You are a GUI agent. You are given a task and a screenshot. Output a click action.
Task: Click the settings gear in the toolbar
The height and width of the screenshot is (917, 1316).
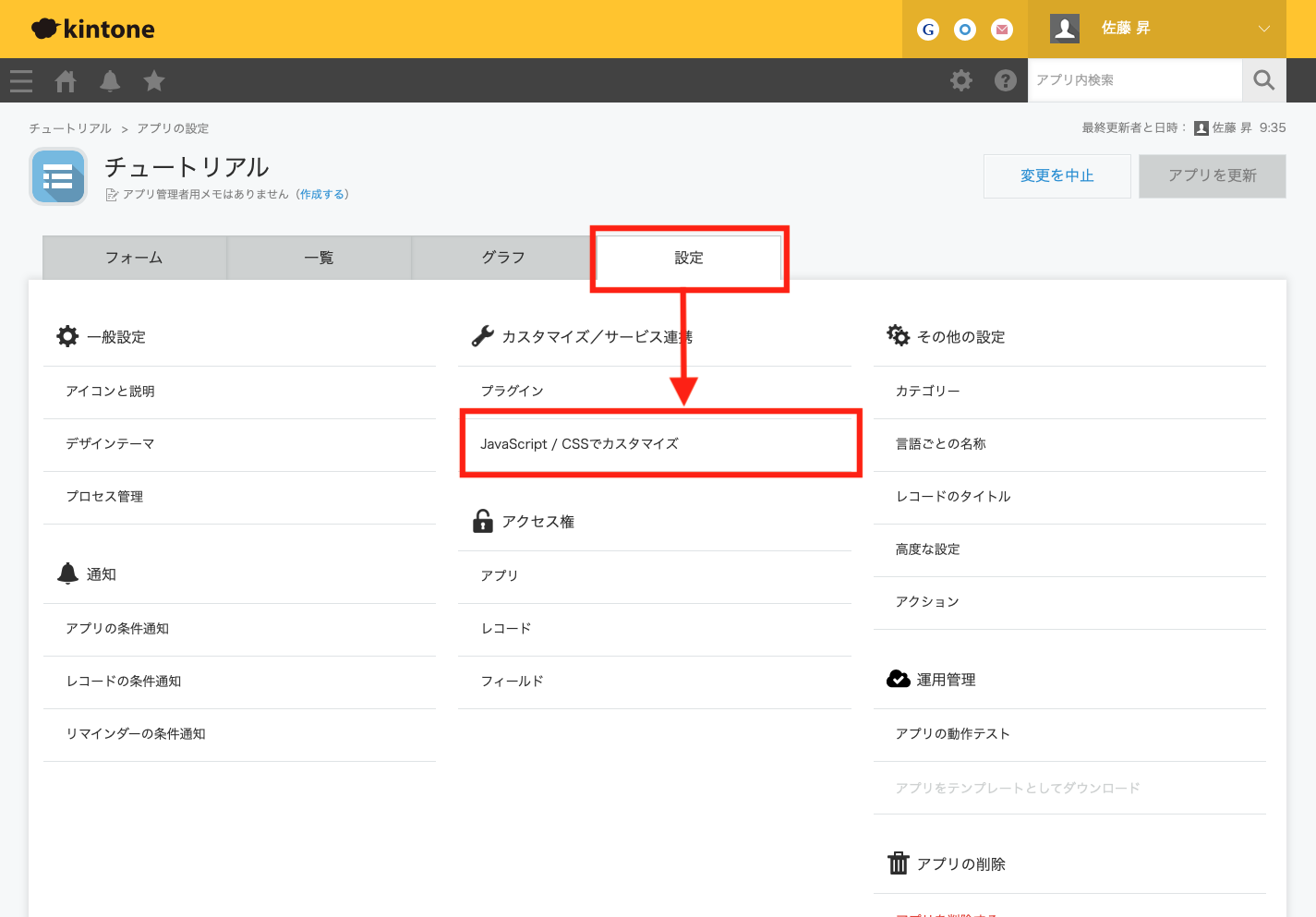(x=961, y=80)
